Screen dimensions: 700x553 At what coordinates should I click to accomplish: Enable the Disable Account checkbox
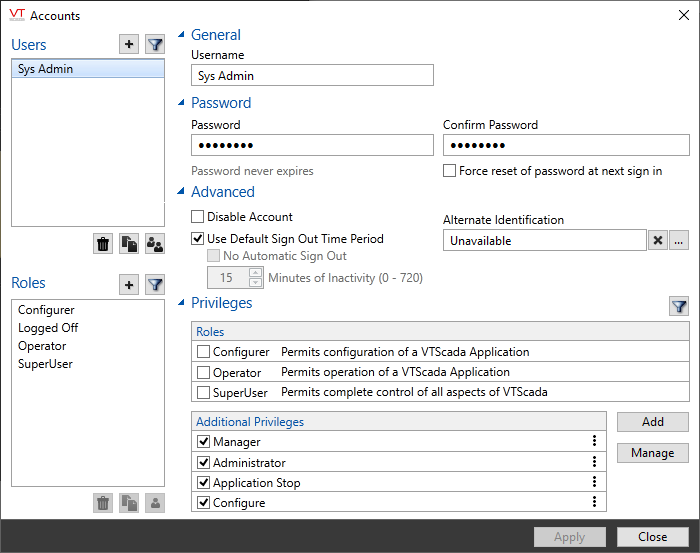(198, 217)
